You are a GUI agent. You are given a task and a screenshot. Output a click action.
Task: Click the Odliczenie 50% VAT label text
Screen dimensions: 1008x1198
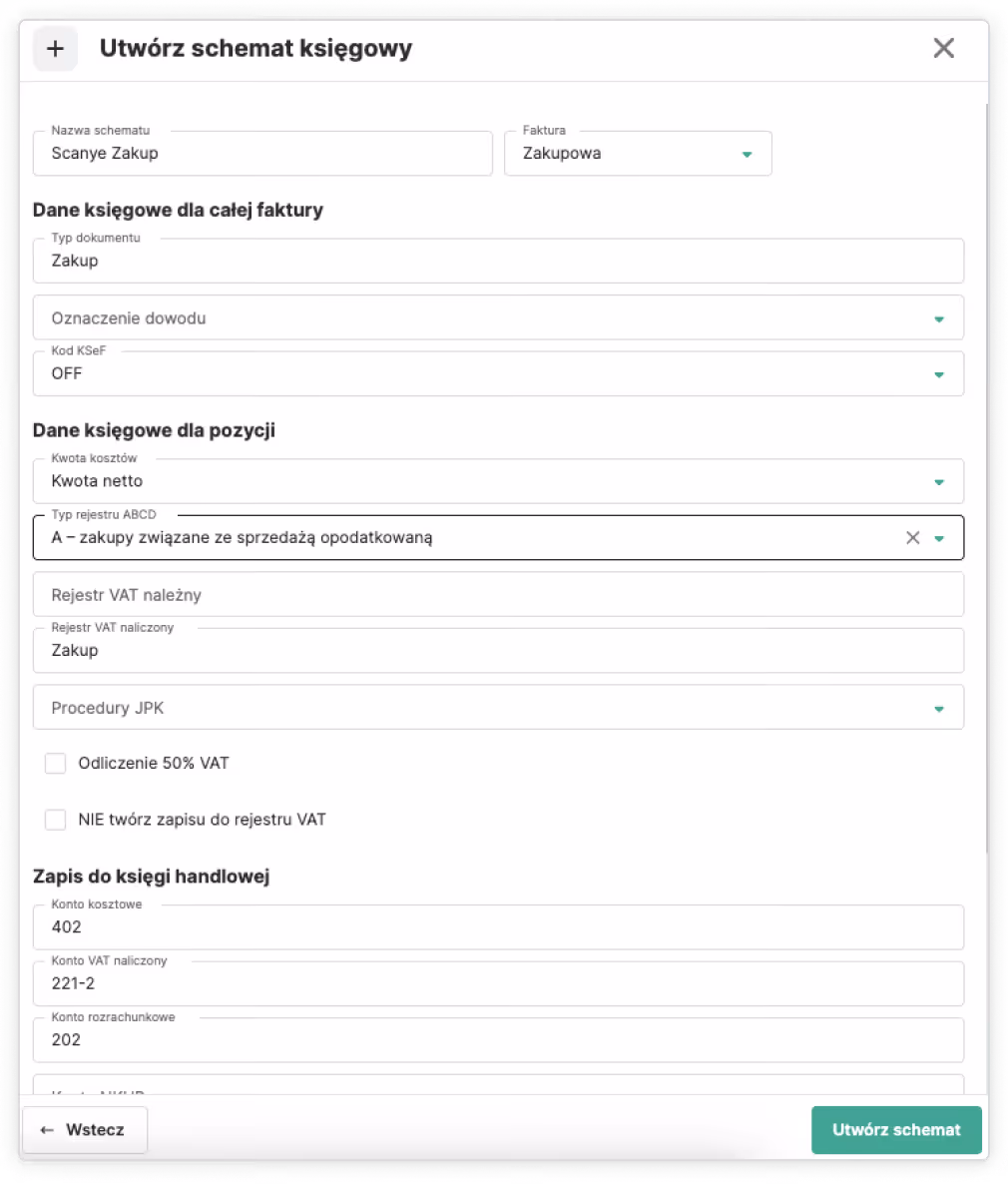tap(154, 764)
